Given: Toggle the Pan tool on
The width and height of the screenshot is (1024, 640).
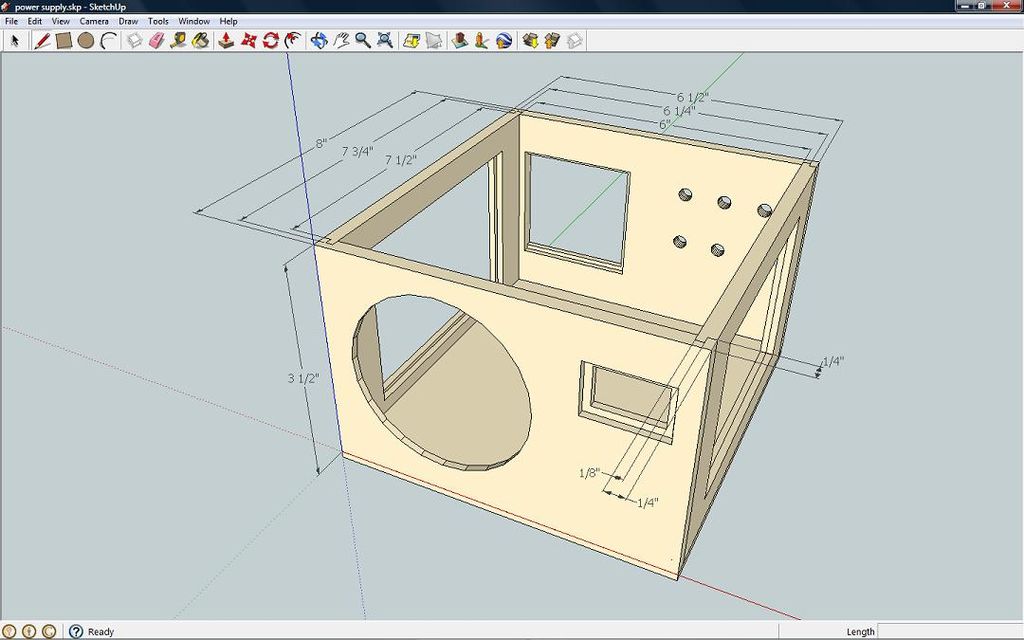Looking at the screenshot, I should (342, 41).
